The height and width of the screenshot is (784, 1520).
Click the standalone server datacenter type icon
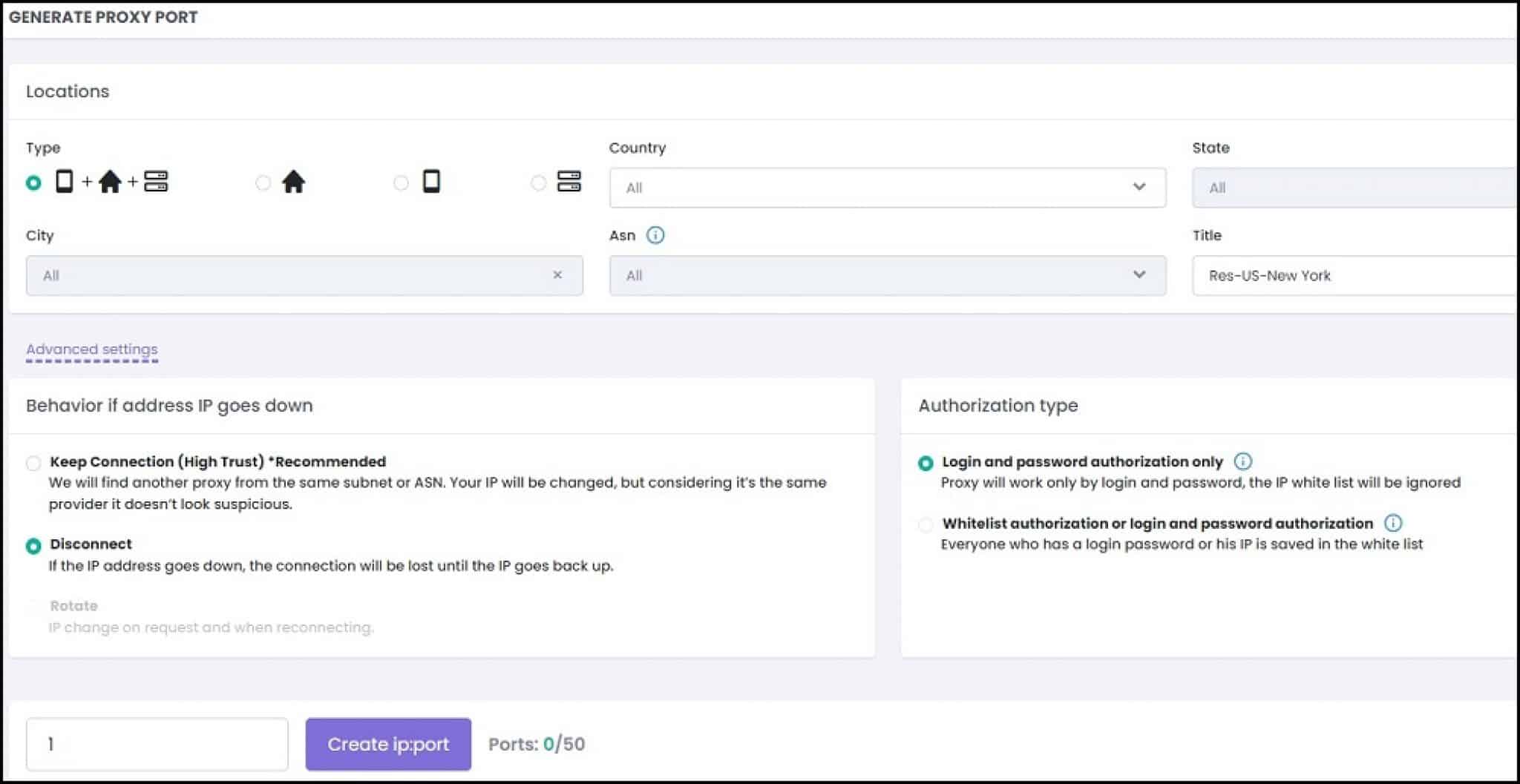(569, 182)
